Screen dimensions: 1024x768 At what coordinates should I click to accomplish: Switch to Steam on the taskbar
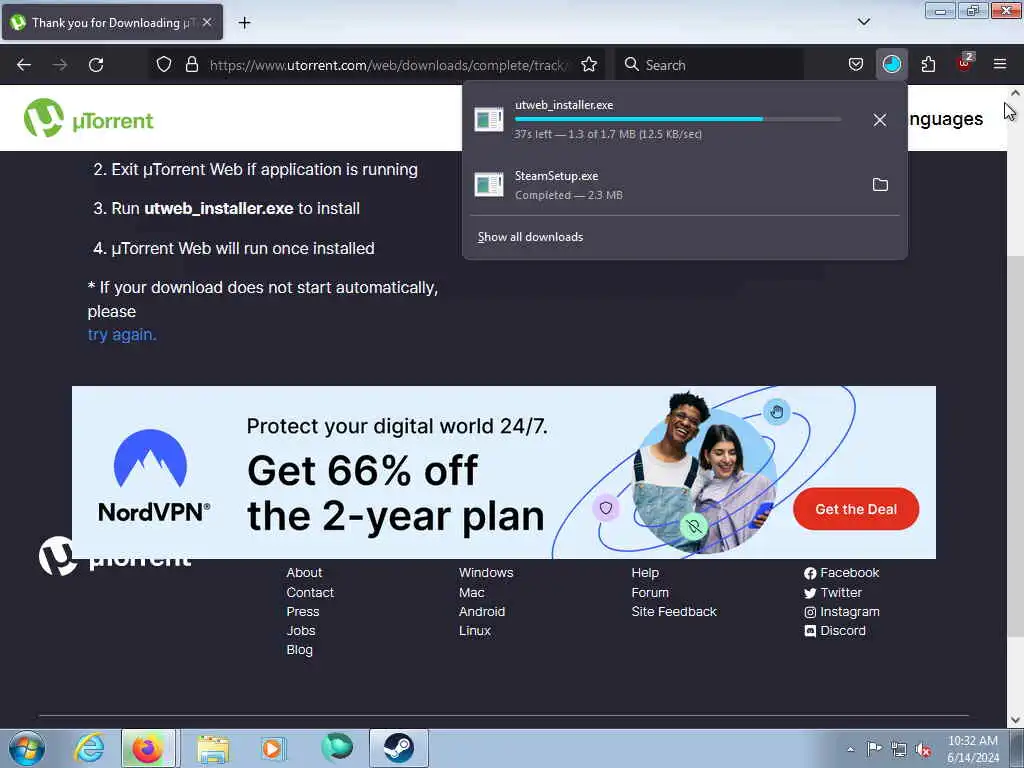tap(398, 748)
